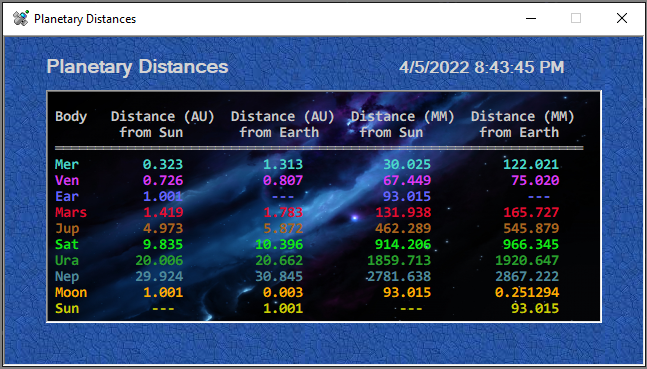Click the red Mars row label
The width and height of the screenshot is (647, 369).
(x=71, y=213)
